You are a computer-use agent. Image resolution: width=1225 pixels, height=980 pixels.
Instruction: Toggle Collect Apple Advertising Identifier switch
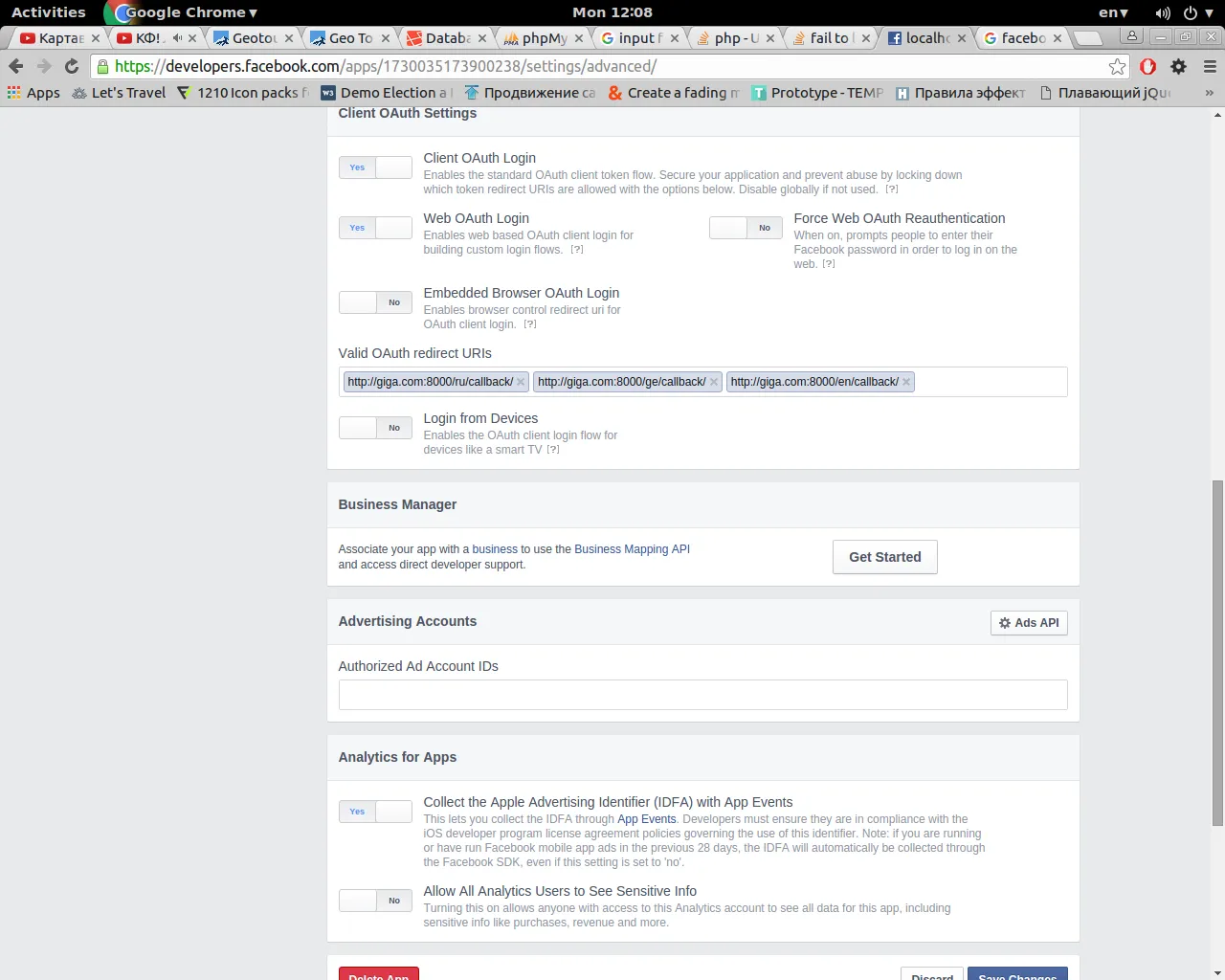(375, 812)
